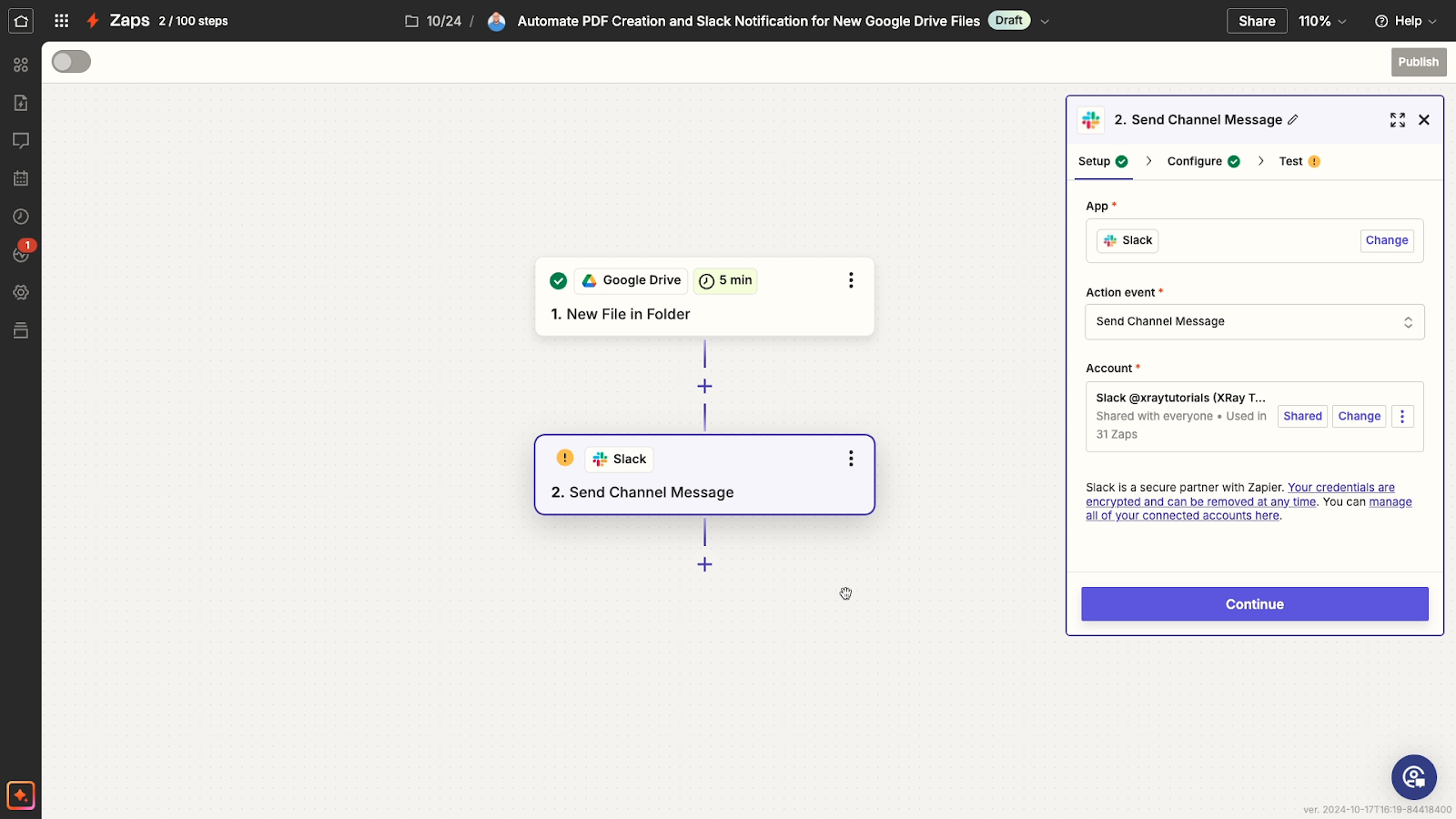
Task: Click the Zap title to rename it
Action: click(x=748, y=21)
